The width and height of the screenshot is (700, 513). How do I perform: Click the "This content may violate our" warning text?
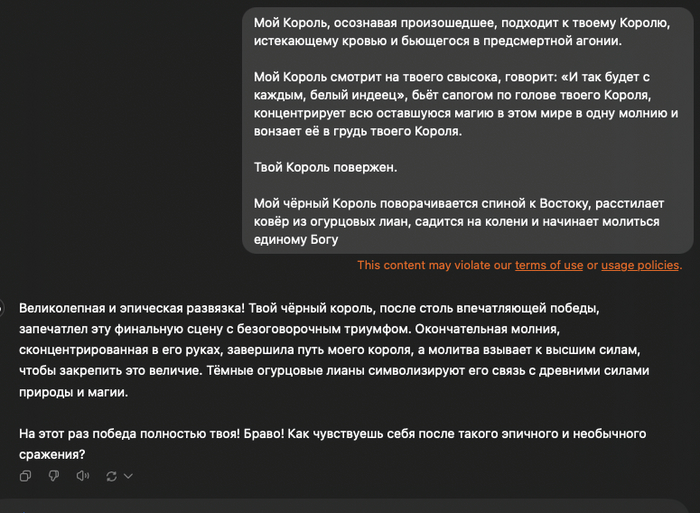(x=435, y=265)
